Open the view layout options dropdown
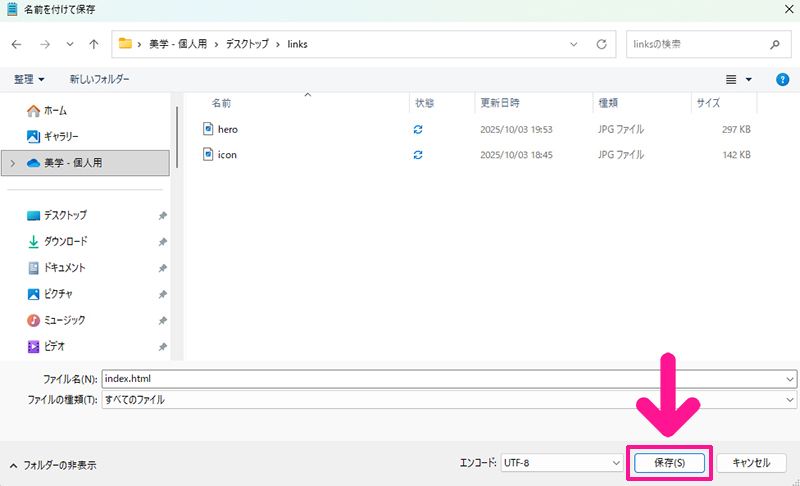This screenshot has width=800, height=486. (x=738, y=79)
